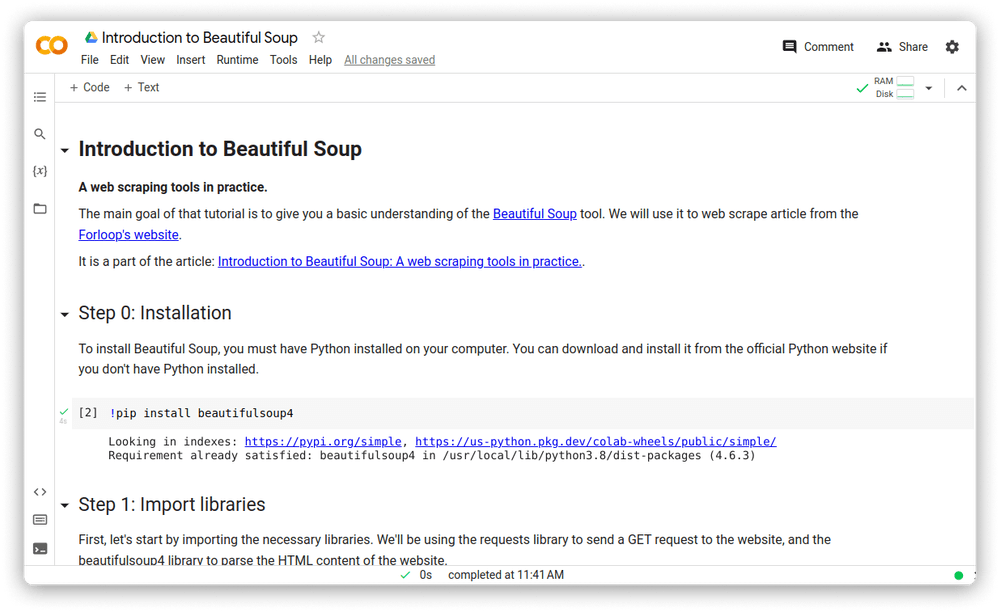Open the Runtime menu
Viewport: 1000px width, 612px height.
click(x=237, y=59)
